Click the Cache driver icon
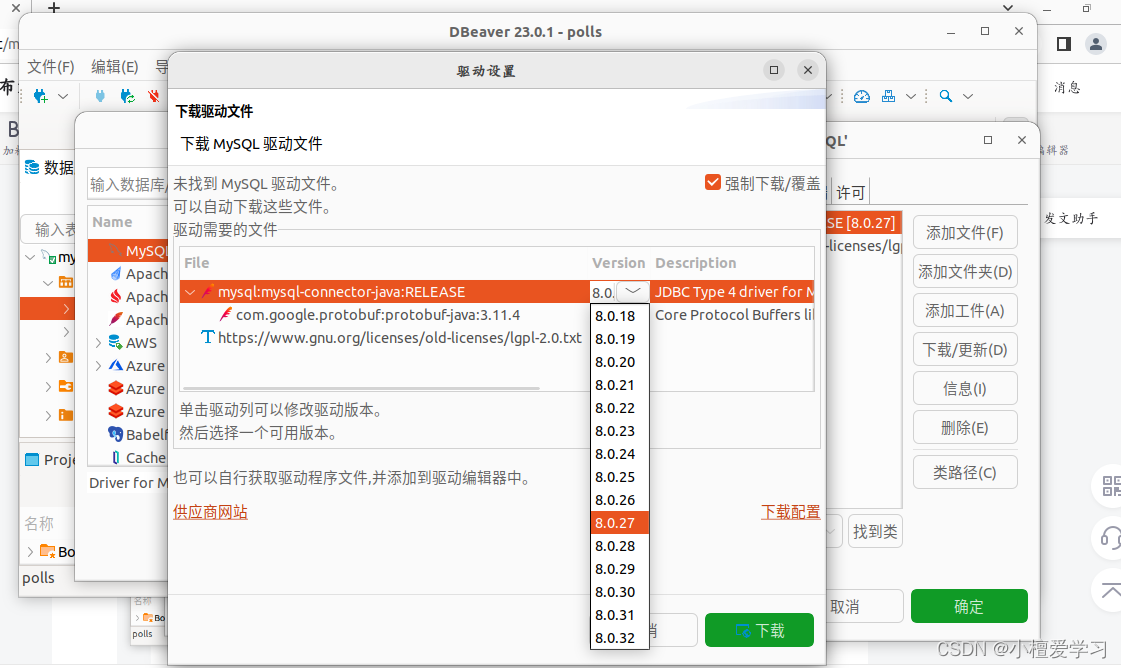Screen dimensions: 1121x668 pos(116,457)
